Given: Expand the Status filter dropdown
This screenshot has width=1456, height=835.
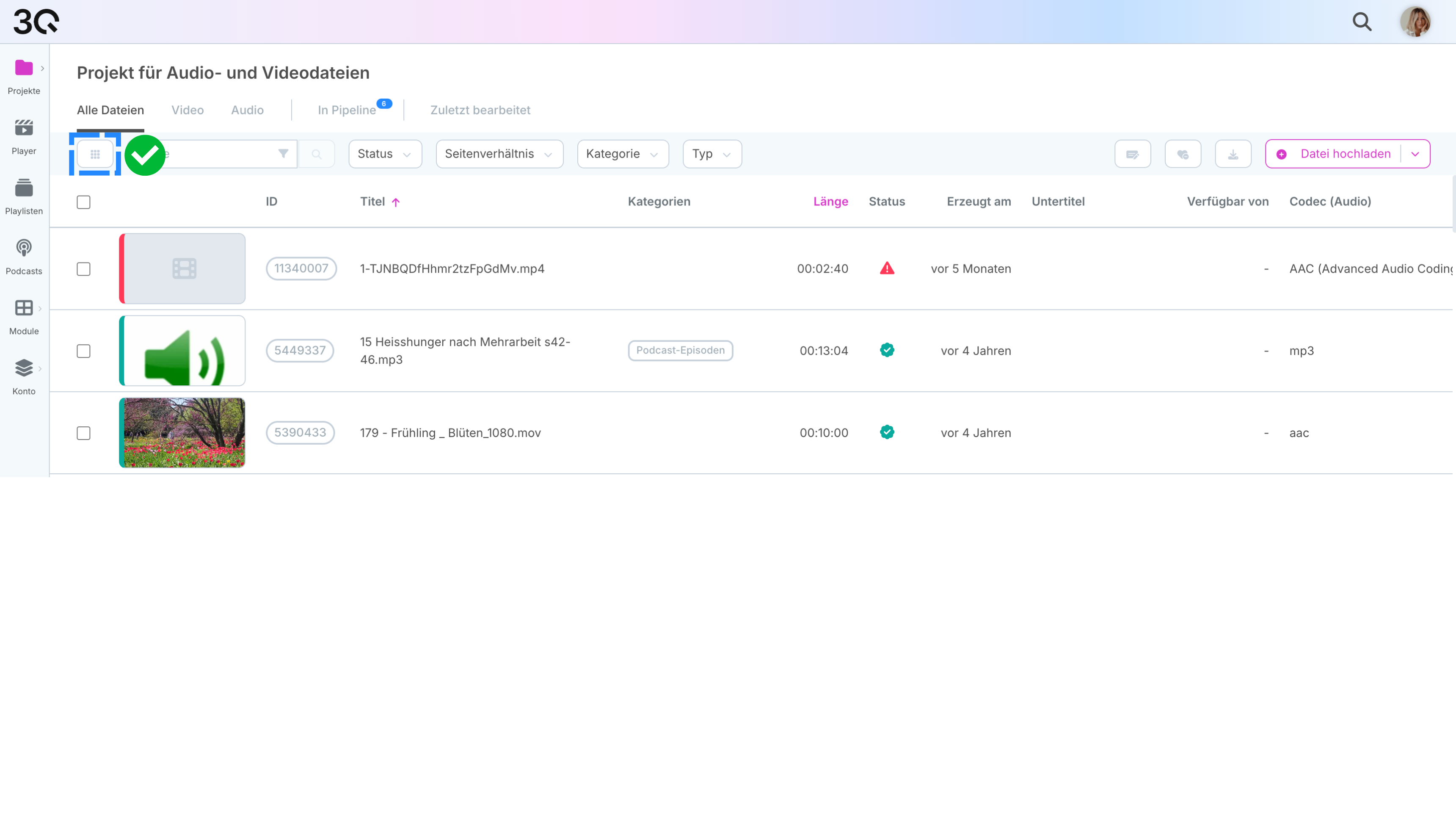Looking at the screenshot, I should [385, 154].
